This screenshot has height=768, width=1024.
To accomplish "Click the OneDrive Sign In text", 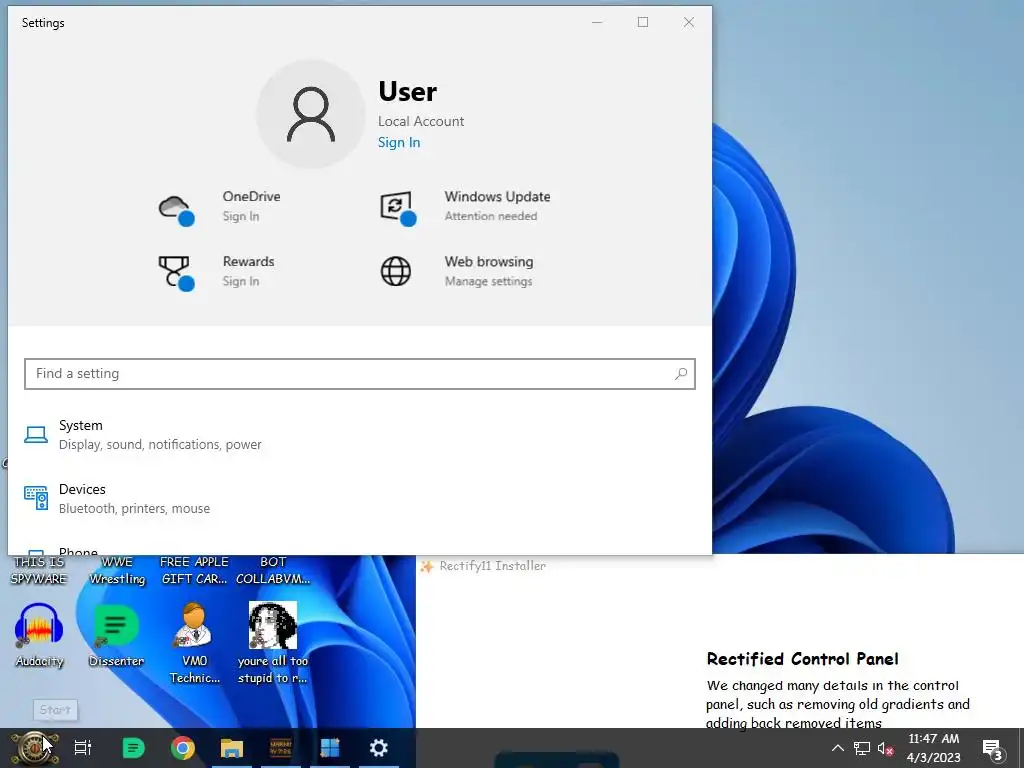I will coord(240,216).
